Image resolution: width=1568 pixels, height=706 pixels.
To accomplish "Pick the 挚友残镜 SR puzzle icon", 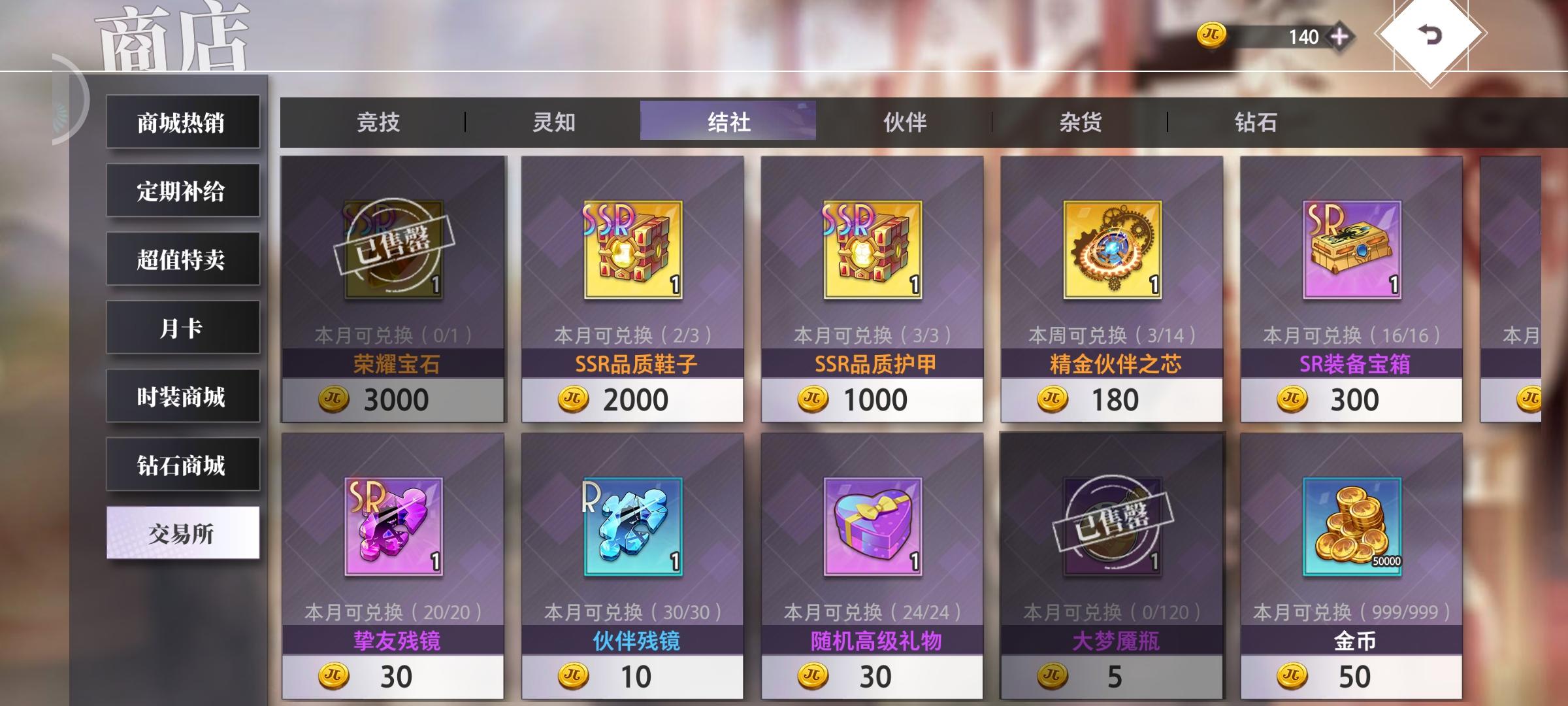I will [x=394, y=526].
